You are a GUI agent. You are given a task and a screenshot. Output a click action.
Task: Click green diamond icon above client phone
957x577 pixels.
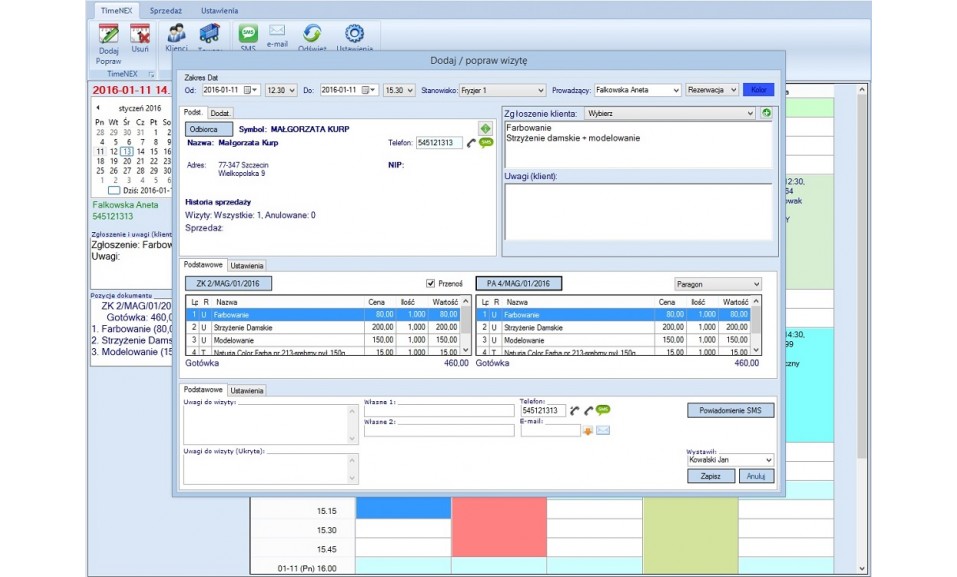[x=485, y=128]
